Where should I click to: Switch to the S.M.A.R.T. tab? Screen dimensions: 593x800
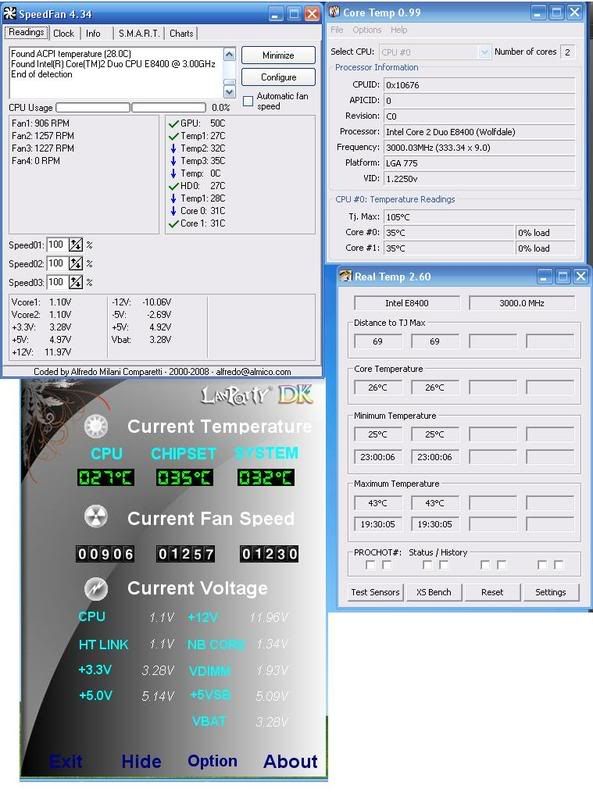pyautogui.click(x=138, y=34)
